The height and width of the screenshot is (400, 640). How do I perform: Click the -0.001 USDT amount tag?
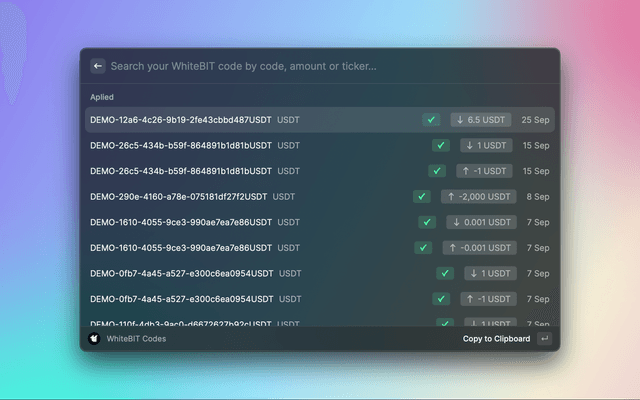pyautogui.click(x=479, y=248)
